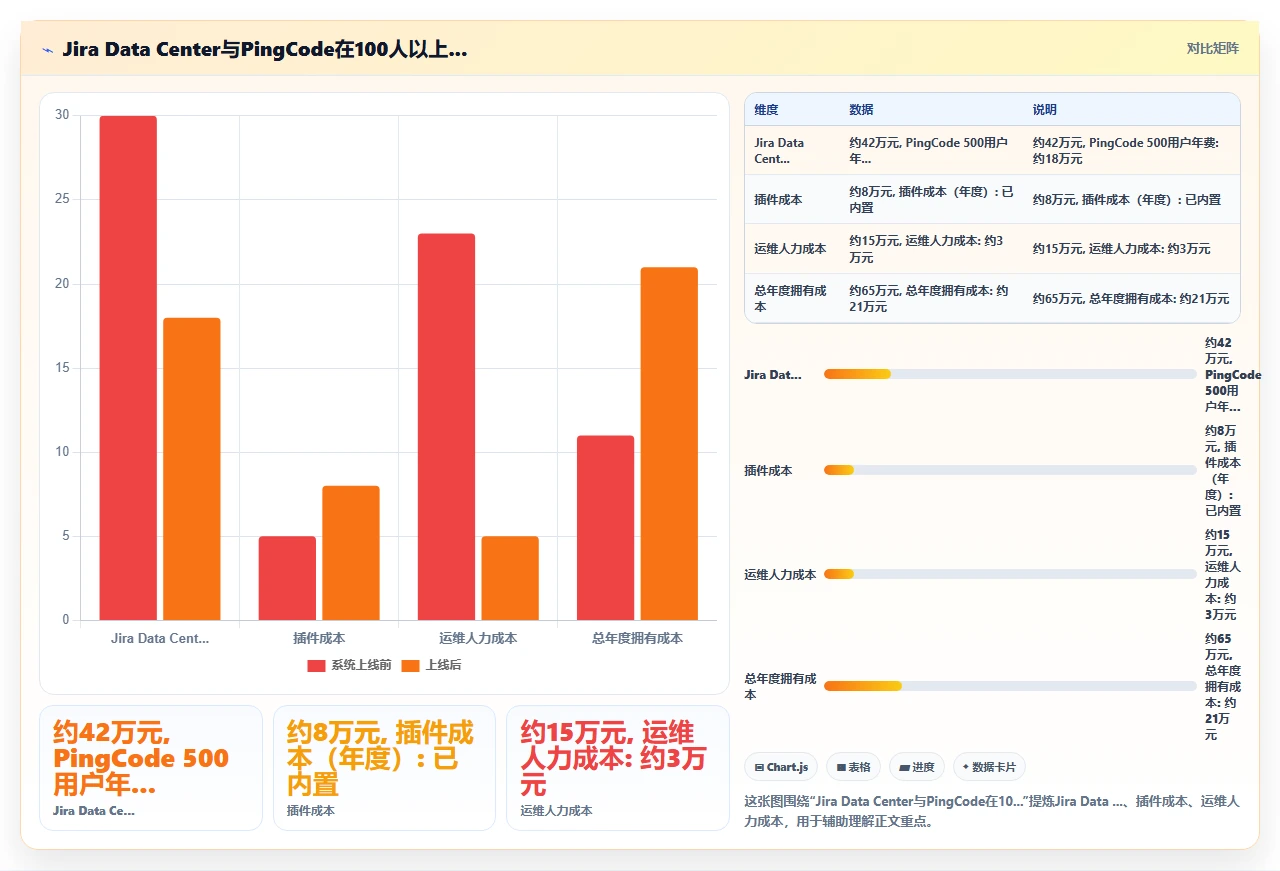Screen dimensions: 1280x871
Task: Click the orange 上线后 legend color box
Action: [x=410, y=665]
